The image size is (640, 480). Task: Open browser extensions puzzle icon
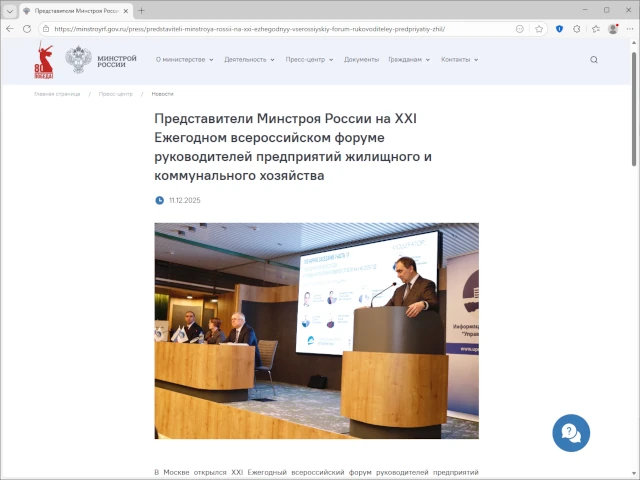(577, 29)
